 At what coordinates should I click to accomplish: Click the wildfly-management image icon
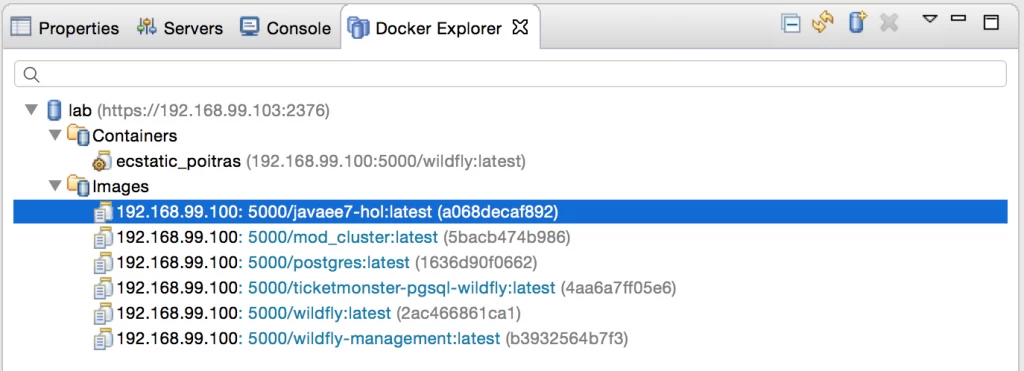tap(103, 339)
